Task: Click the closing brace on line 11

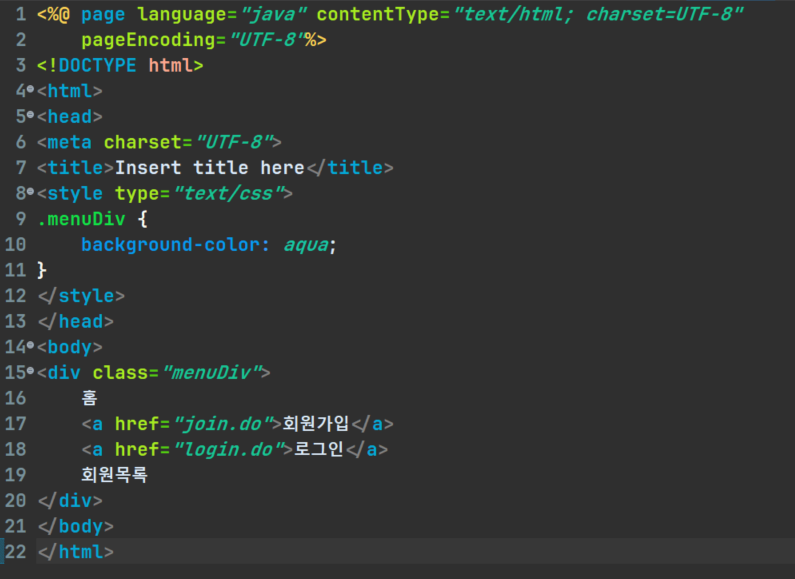Action: click(42, 270)
